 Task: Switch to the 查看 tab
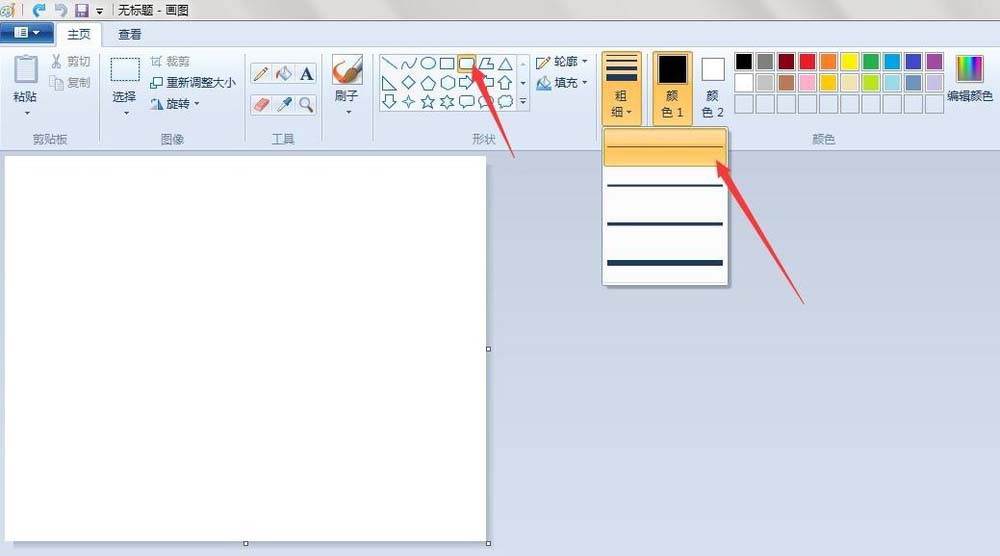[x=129, y=34]
